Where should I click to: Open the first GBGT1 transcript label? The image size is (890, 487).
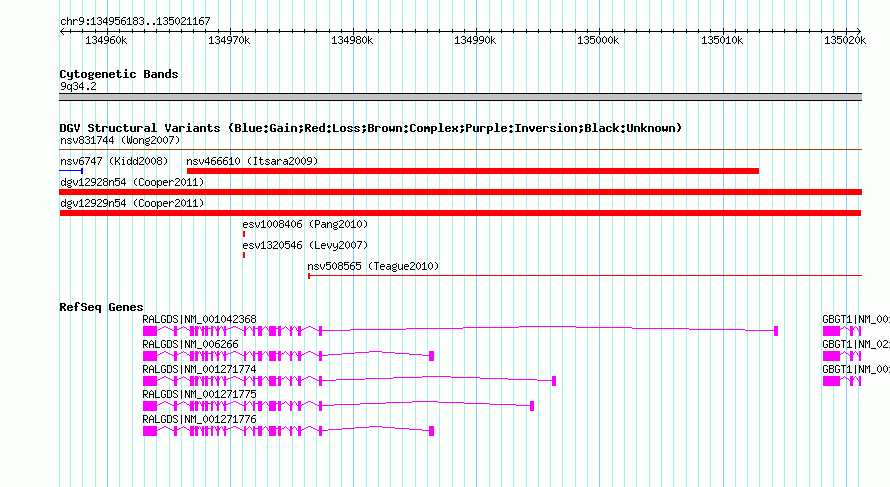tap(856, 319)
